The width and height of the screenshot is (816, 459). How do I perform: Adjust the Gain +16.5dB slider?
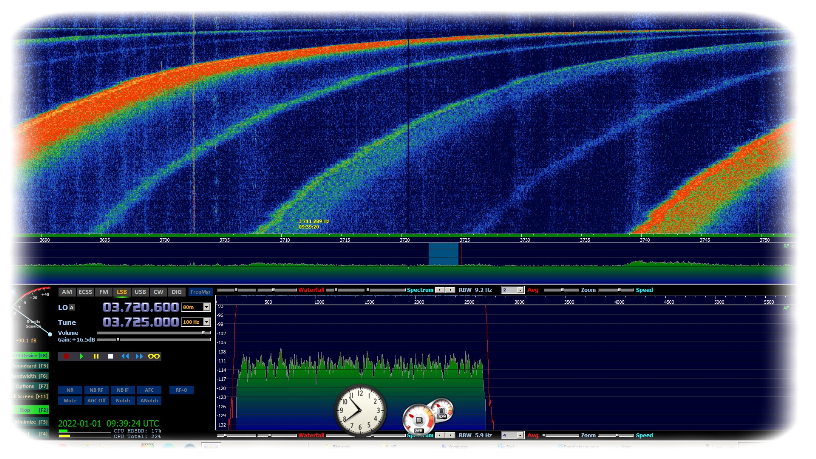[x=154, y=340]
